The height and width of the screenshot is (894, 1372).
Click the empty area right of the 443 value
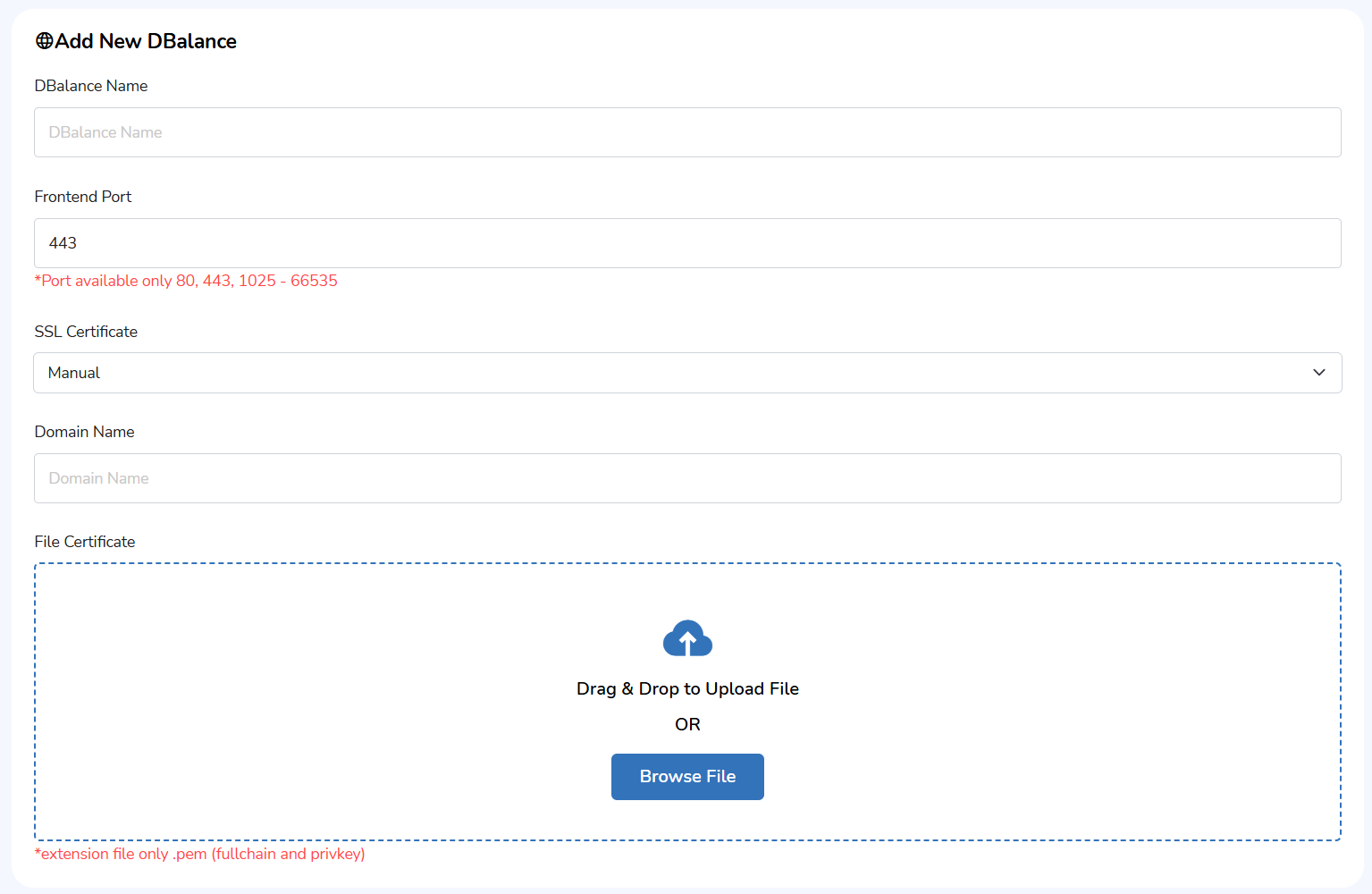715,243
